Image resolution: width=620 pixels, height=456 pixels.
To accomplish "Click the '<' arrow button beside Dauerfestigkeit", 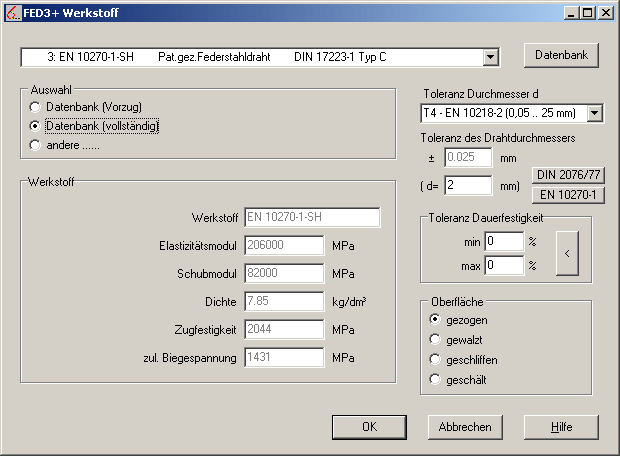I will pyautogui.click(x=568, y=253).
